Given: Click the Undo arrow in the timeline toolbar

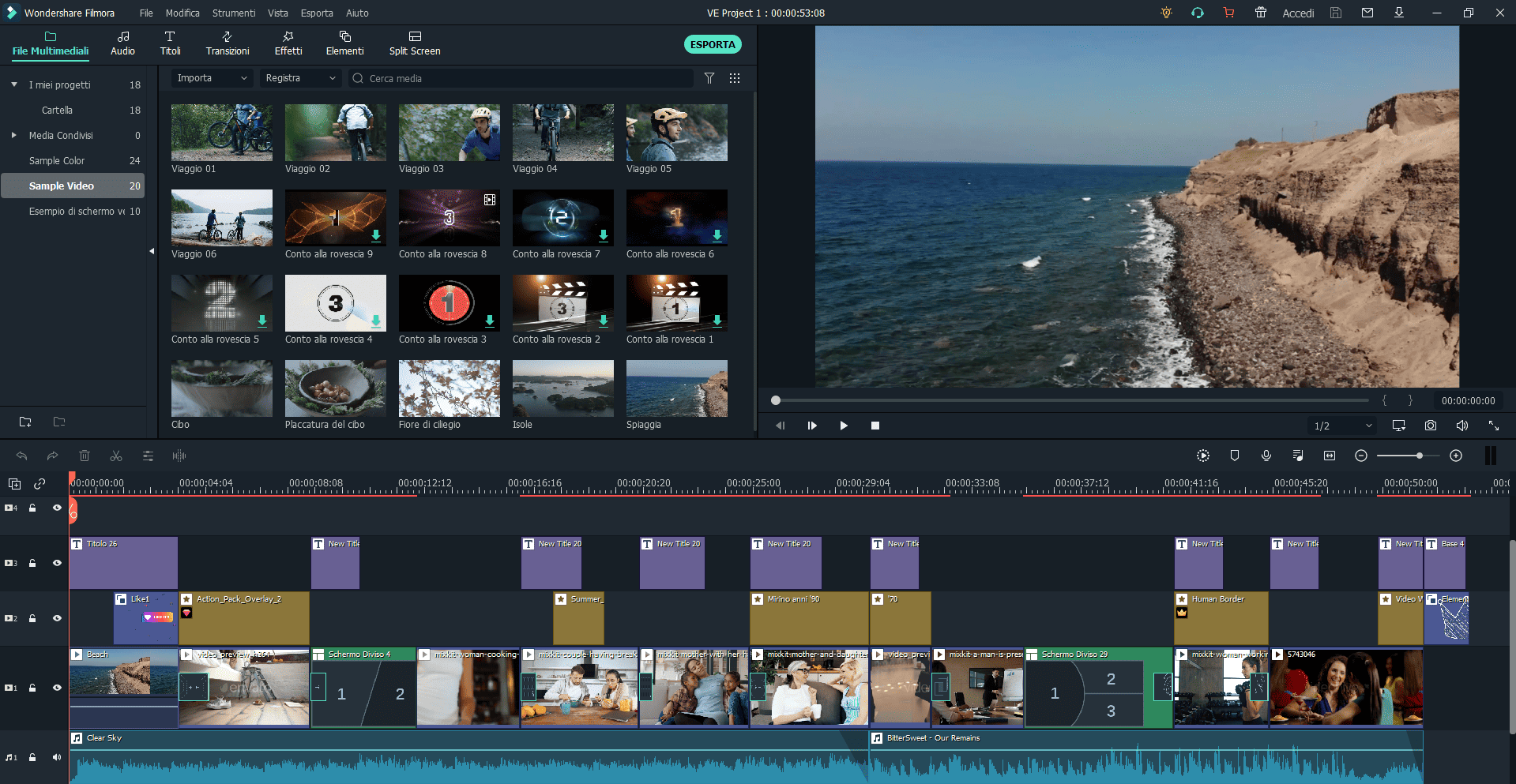Looking at the screenshot, I should pos(21,456).
